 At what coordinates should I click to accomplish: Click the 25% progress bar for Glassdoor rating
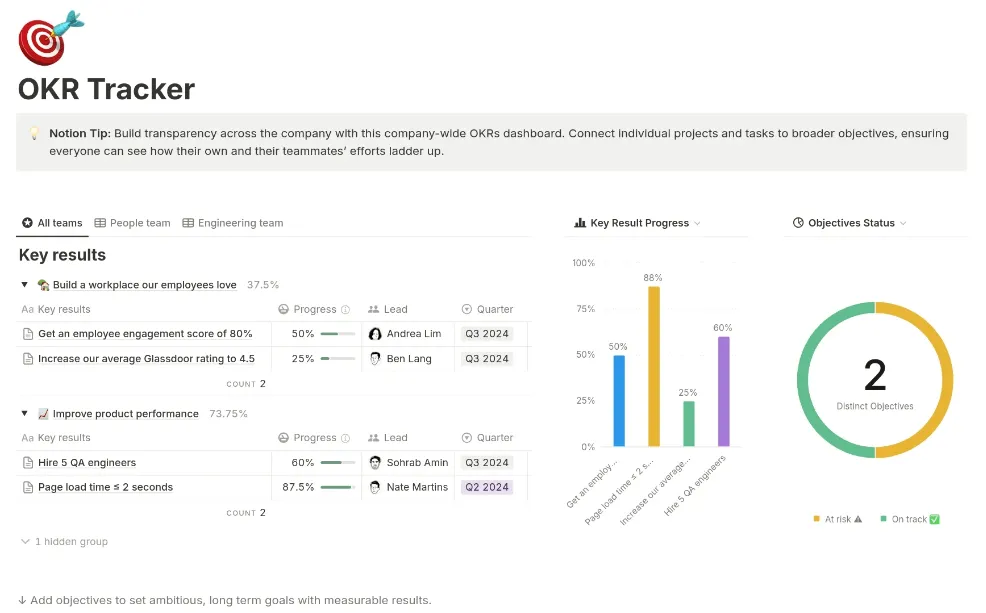(x=338, y=359)
